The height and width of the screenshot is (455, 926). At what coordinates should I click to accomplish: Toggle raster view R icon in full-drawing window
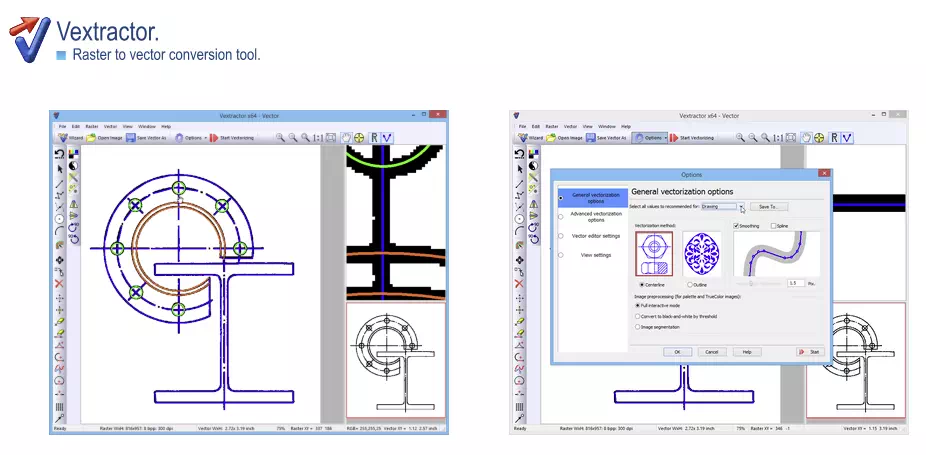[374, 138]
